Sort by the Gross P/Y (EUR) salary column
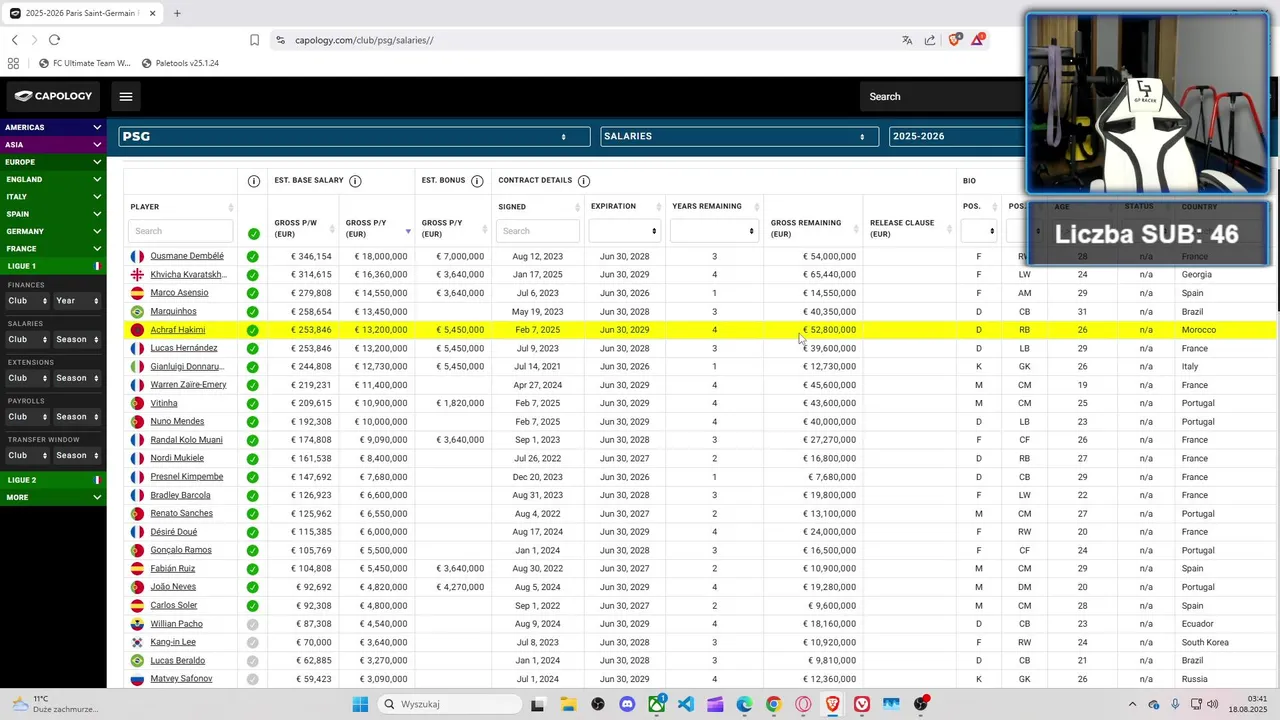The height and width of the screenshot is (720, 1280). [x=376, y=227]
